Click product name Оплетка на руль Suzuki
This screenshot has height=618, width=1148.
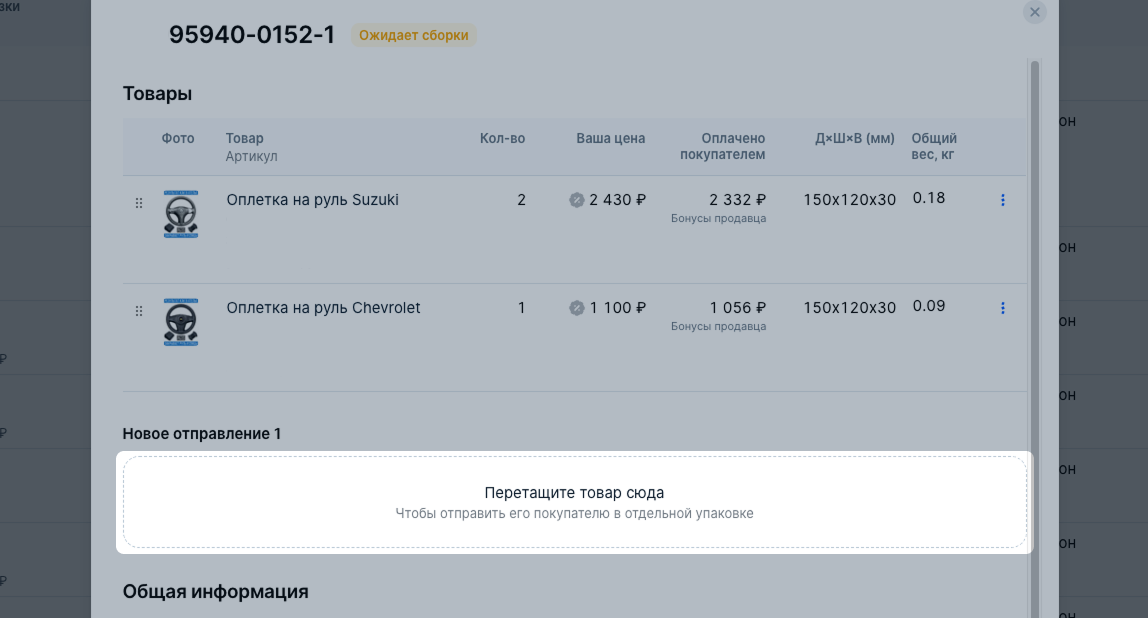click(312, 200)
